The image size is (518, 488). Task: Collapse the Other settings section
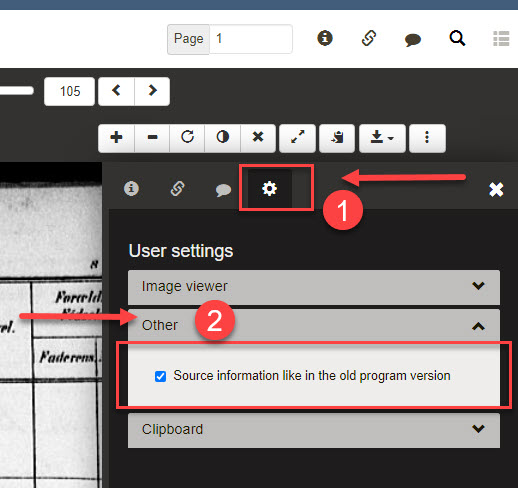click(x=314, y=325)
